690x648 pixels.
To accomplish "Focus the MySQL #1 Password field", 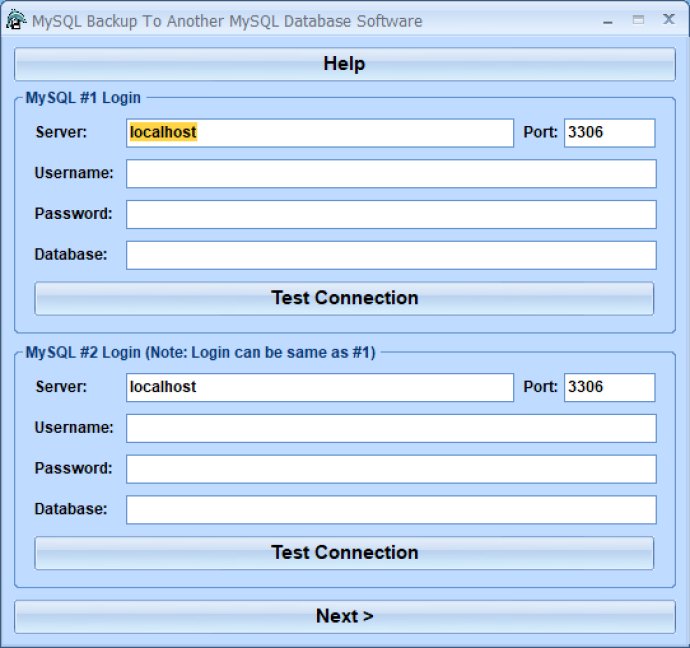I will click(391, 214).
